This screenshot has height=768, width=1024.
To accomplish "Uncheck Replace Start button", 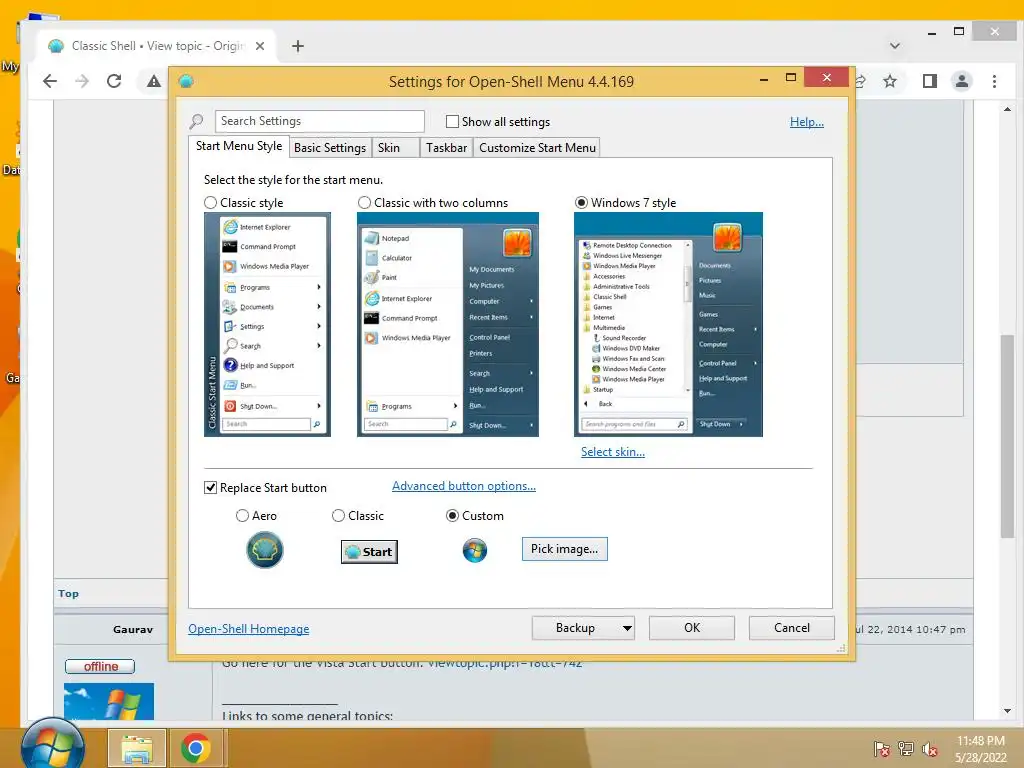I will pos(210,488).
